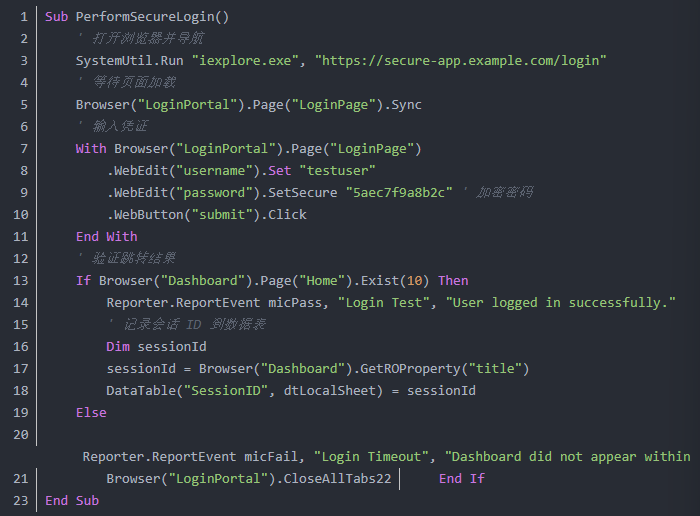Click the micPass argument on line 14
This screenshot has height=516, width=700.
(x=295, y=303)
